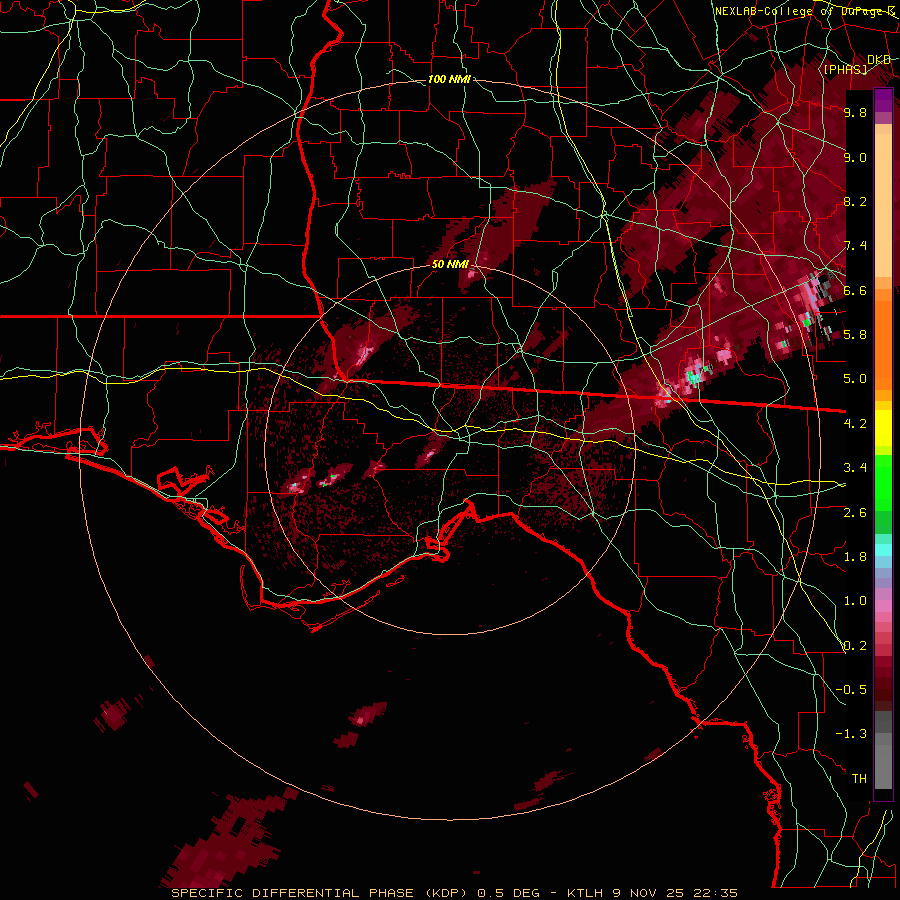
Task: Click the 9.0 value on the color scale
Action: pyautogui.click(x=855, y=157)
